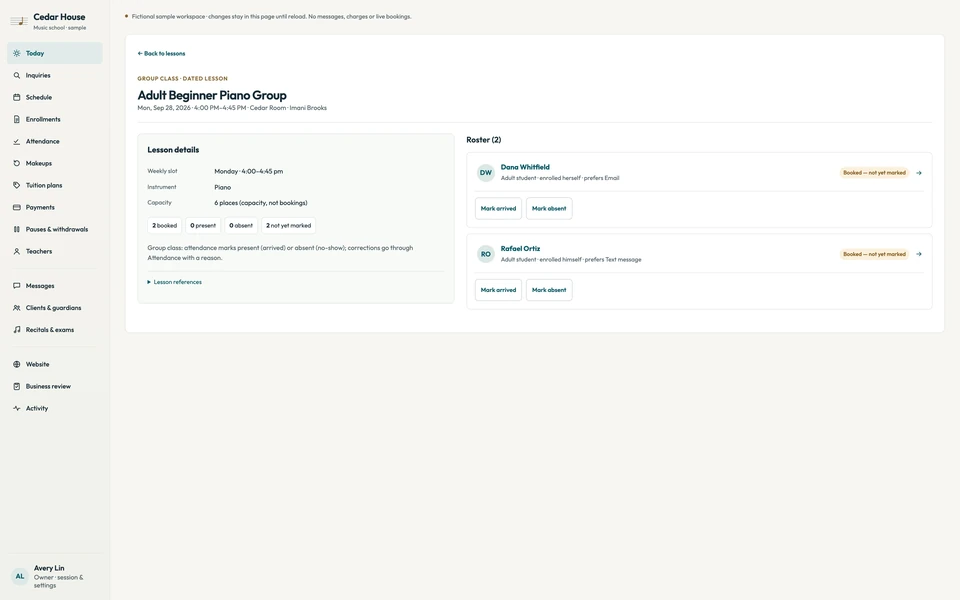Click Rafael's 'Booked — not yet marked' badge
This screenshot has height=600, width=960.
pyautogui.click(x=874, y=254)
